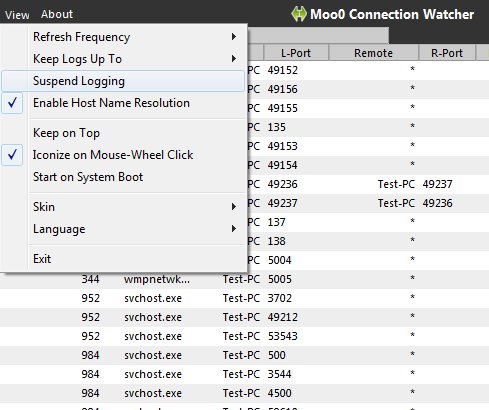The height and width of the screenshot is (410, 489).
Task: Select svchost.exe in the port 3544 row
Action: [x=153, y=374]
